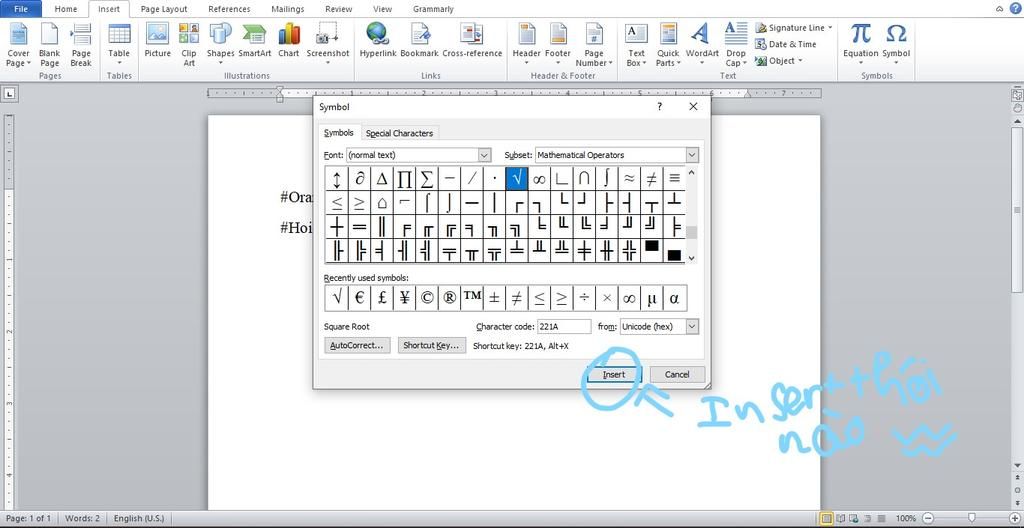
Task: Expand the Signature Line dropdown arrow
Action: tap(830, 27)
